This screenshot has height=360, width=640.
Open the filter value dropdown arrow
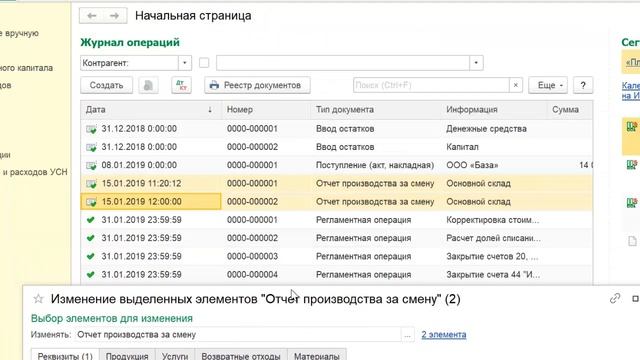(x=476, y=63)
